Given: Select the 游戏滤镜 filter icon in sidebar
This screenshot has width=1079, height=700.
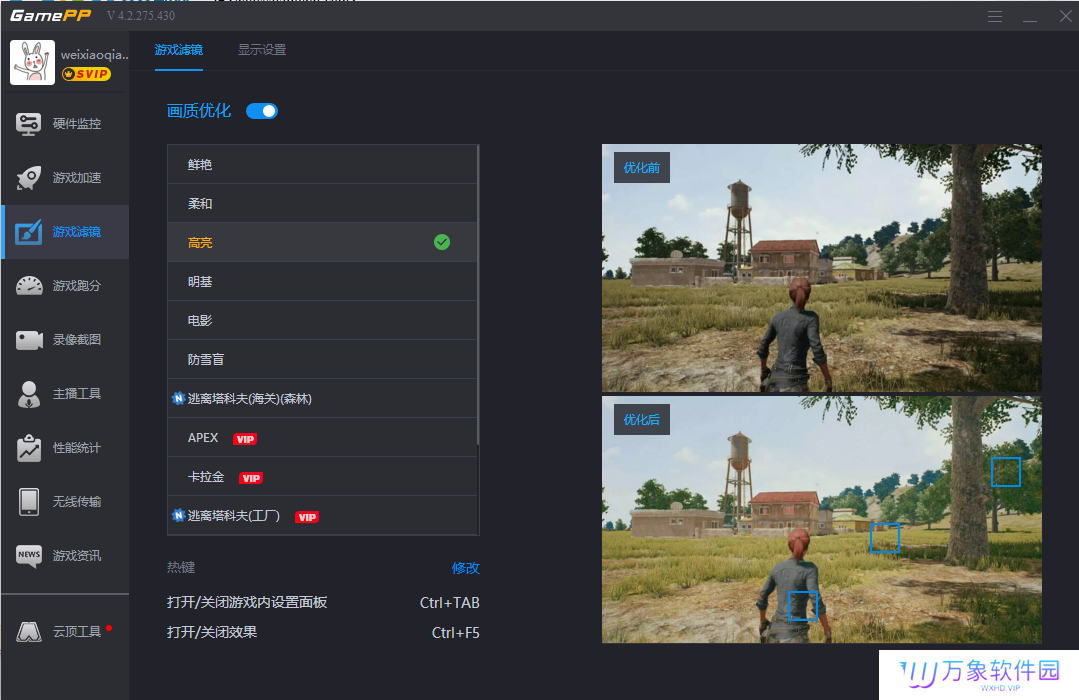Looking at the screenshot, I should pyautogui.click(x=29, y=232).
